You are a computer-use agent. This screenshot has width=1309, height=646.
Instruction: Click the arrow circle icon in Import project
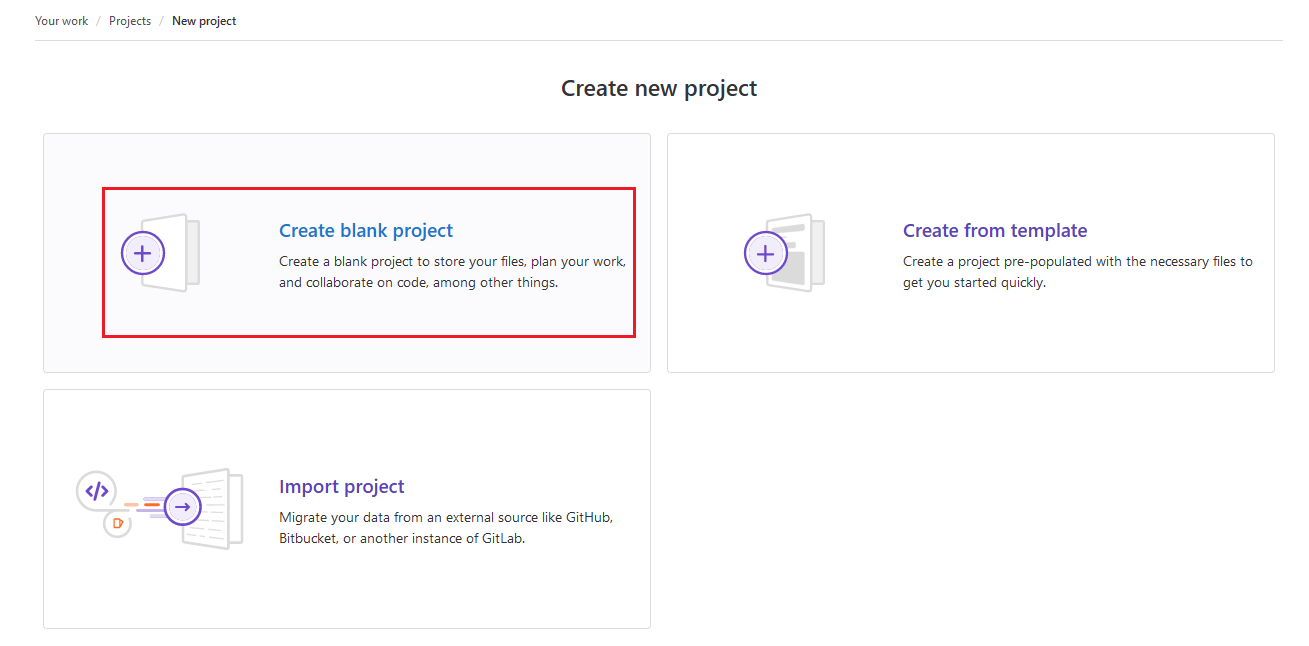182,507
